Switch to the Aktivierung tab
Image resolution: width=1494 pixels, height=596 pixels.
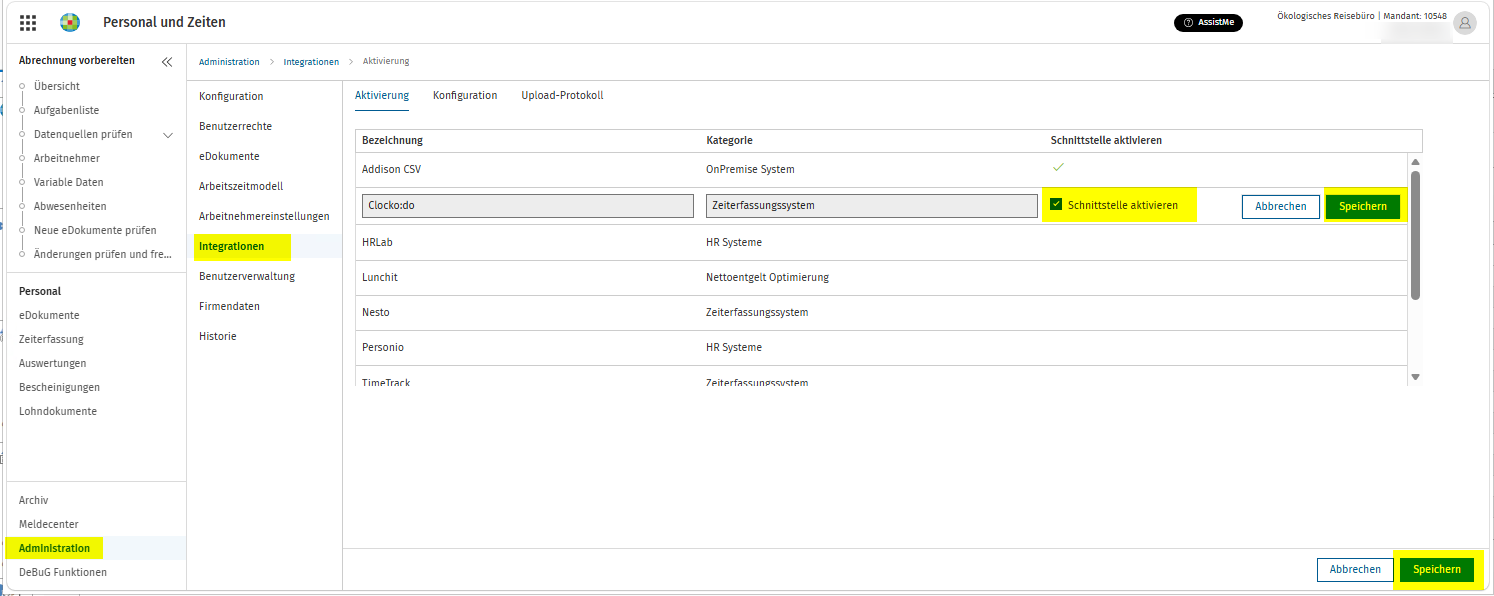tap(382, 95)
